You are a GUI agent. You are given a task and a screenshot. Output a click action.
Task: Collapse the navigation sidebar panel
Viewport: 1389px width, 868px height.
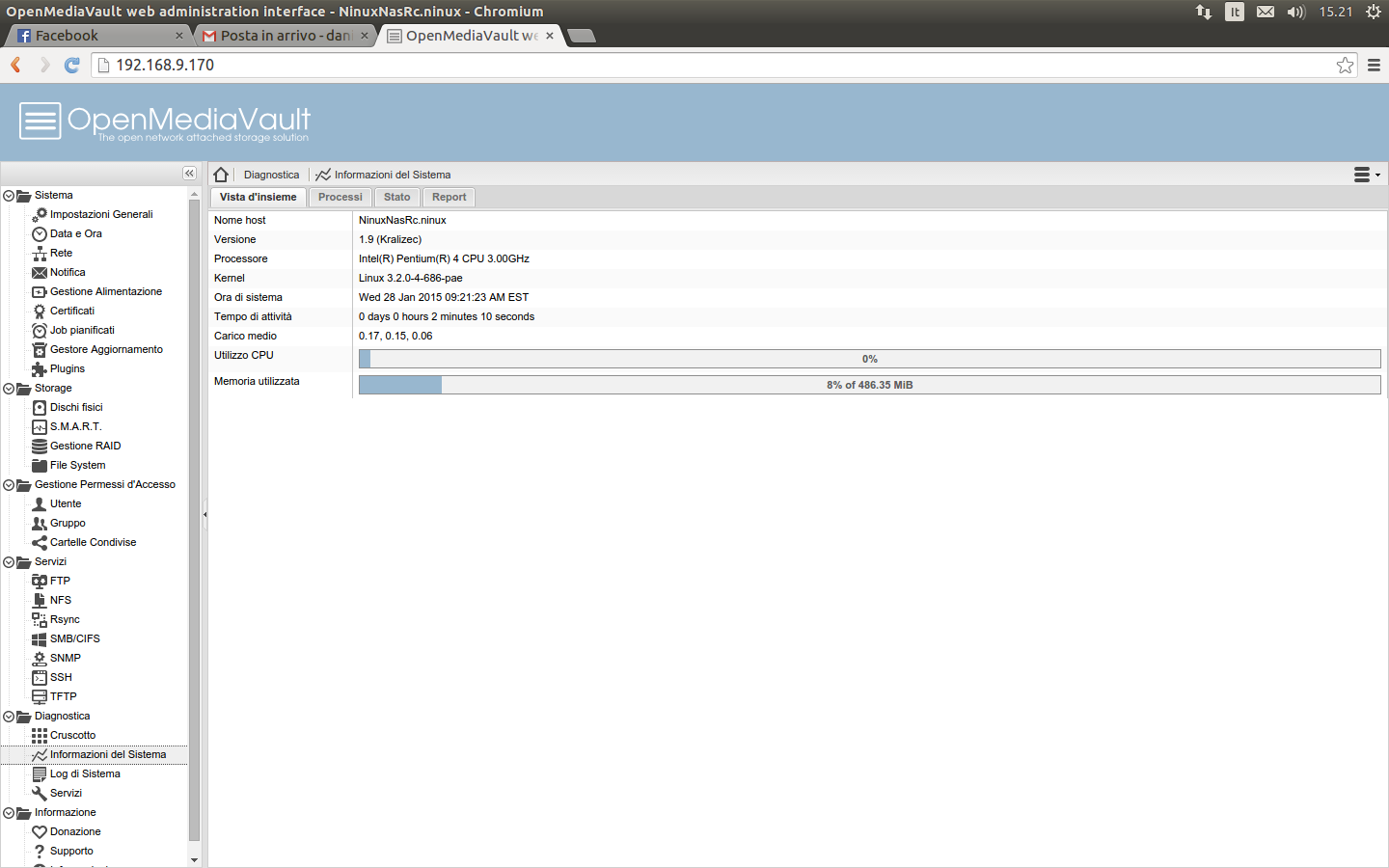pyautogui.click(x=189, y=174)
